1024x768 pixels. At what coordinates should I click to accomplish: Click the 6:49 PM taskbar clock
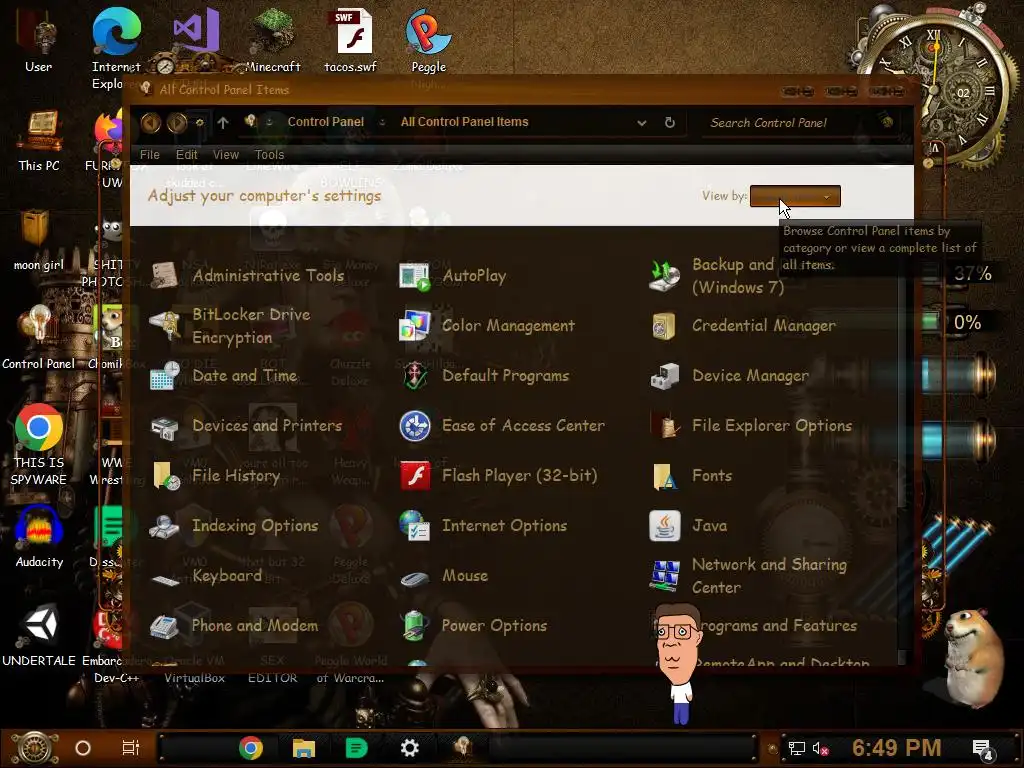click(897, 748)
